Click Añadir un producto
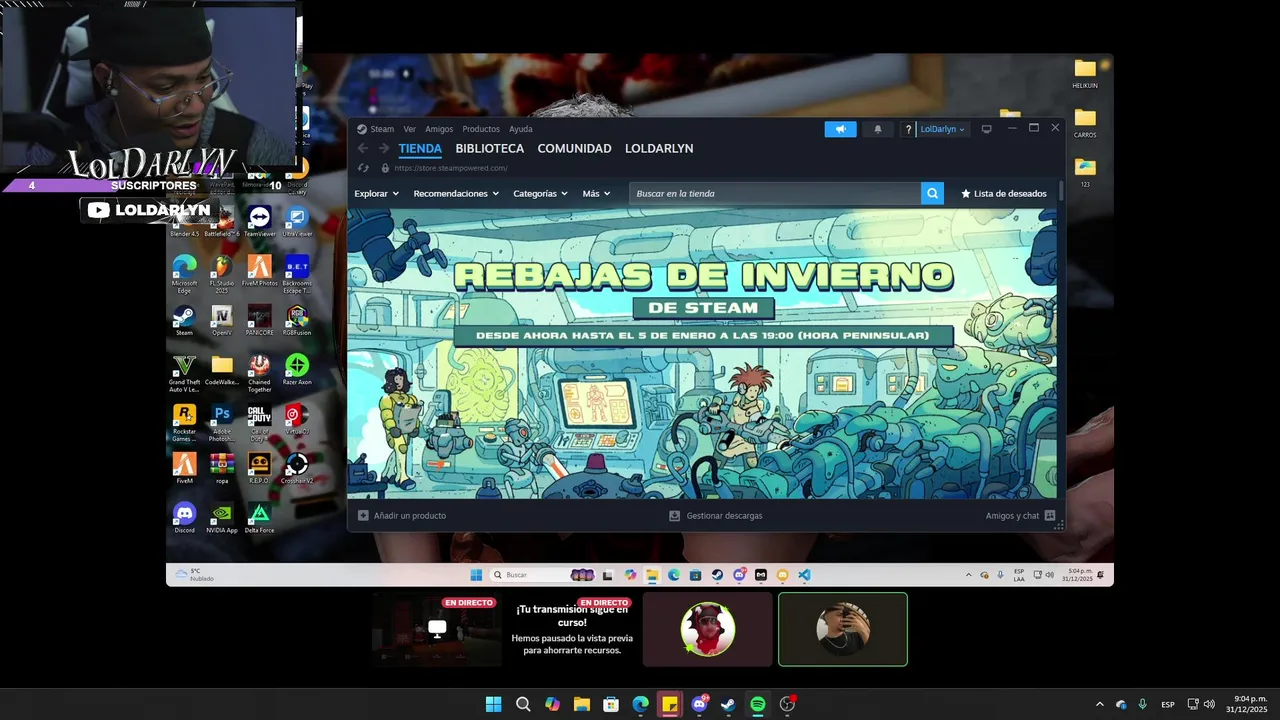The image size is (1280, 720). coord(402,516)
